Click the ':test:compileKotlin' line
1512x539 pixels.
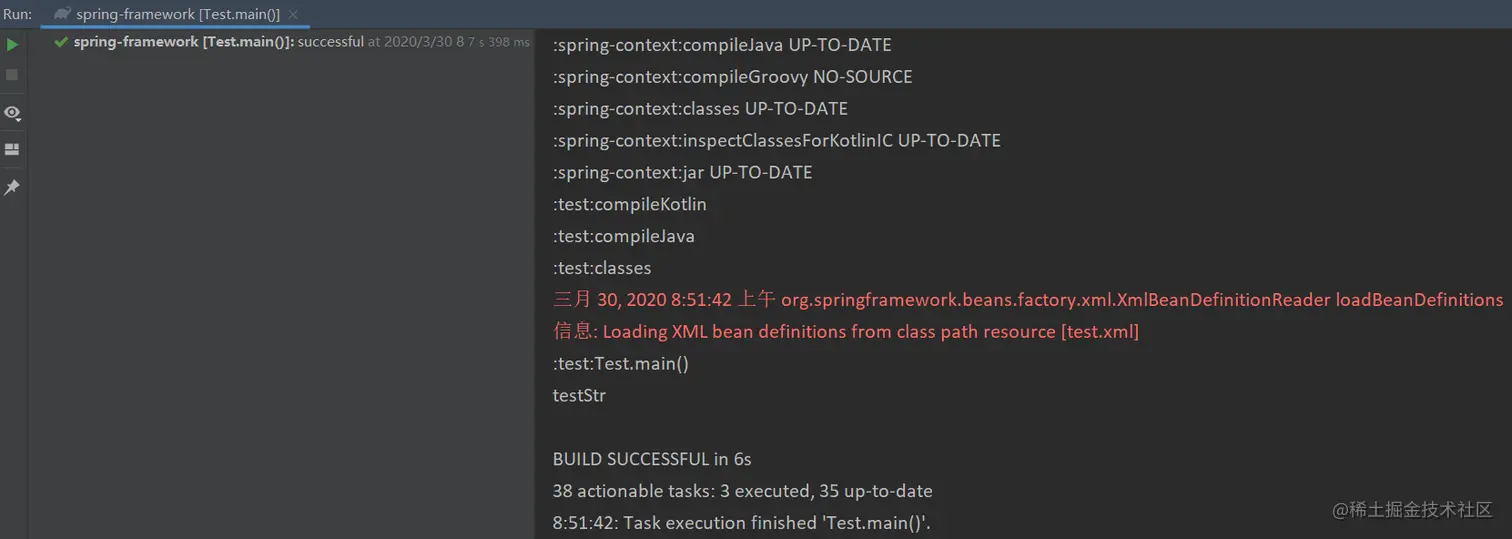(x=630, y=205)
